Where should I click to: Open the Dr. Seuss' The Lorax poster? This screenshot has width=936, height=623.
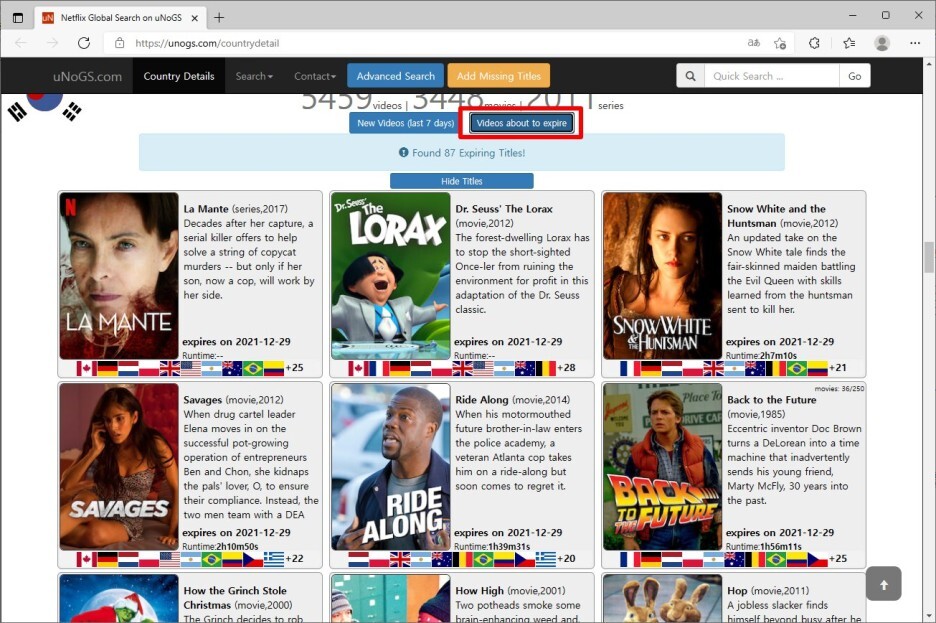pos(390,276)
